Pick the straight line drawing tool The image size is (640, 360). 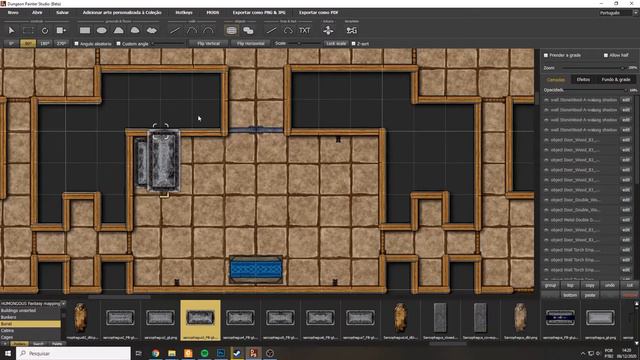(x=271, y=30)
